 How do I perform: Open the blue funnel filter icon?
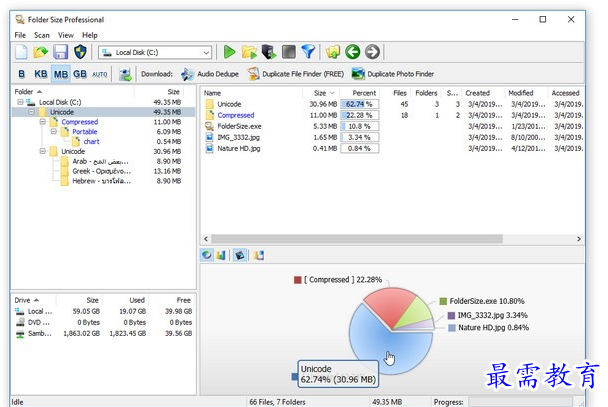(309, 52)
